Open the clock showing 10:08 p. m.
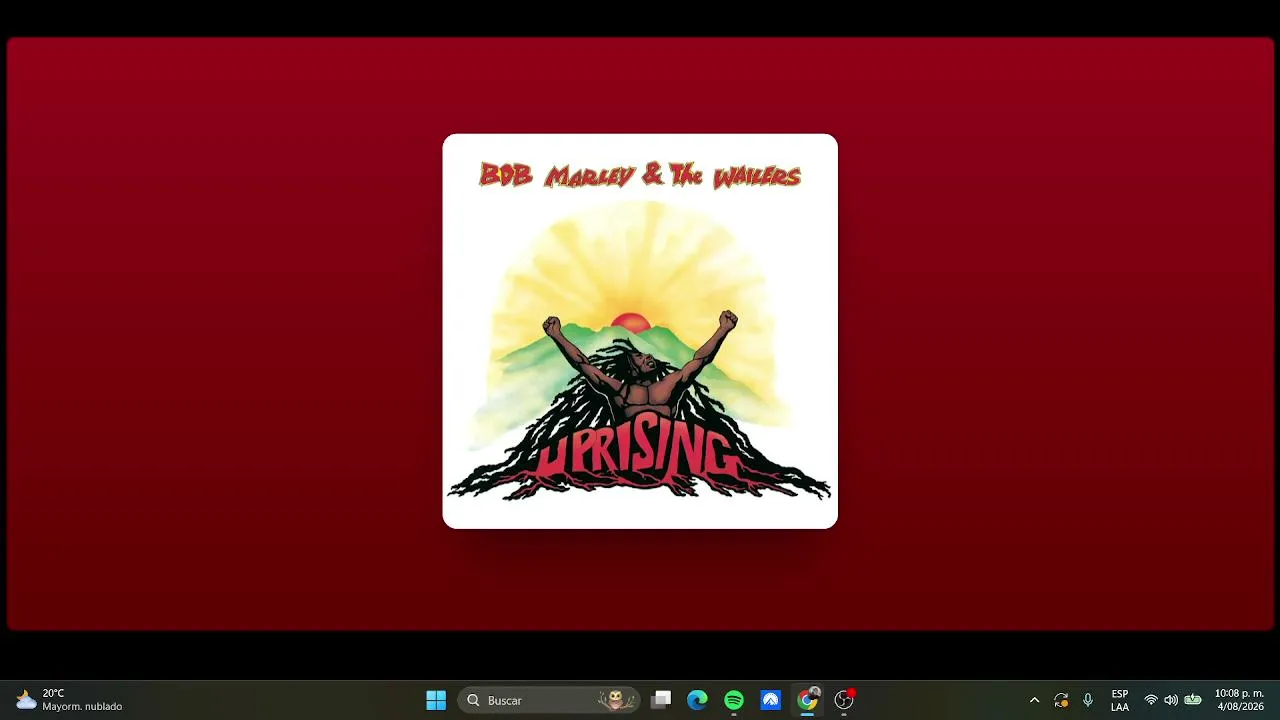This screenshot has height=720, width=1280. tap(1240, 700)
